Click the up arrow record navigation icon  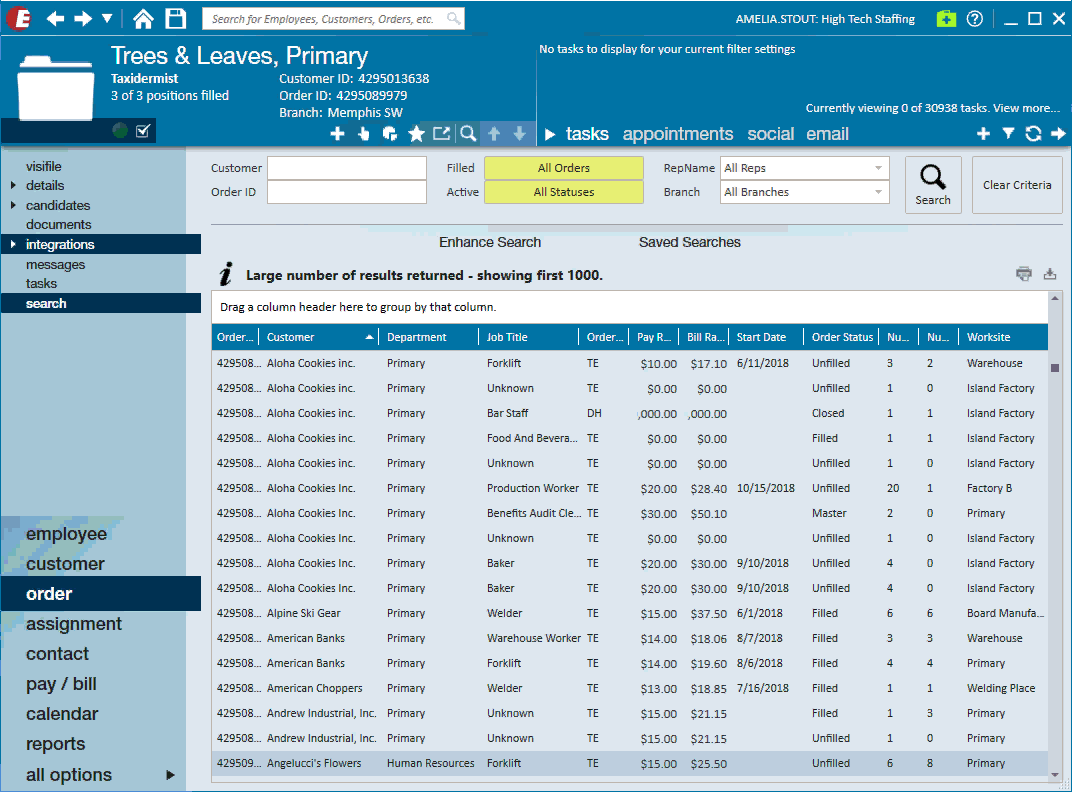coord(494,134)
